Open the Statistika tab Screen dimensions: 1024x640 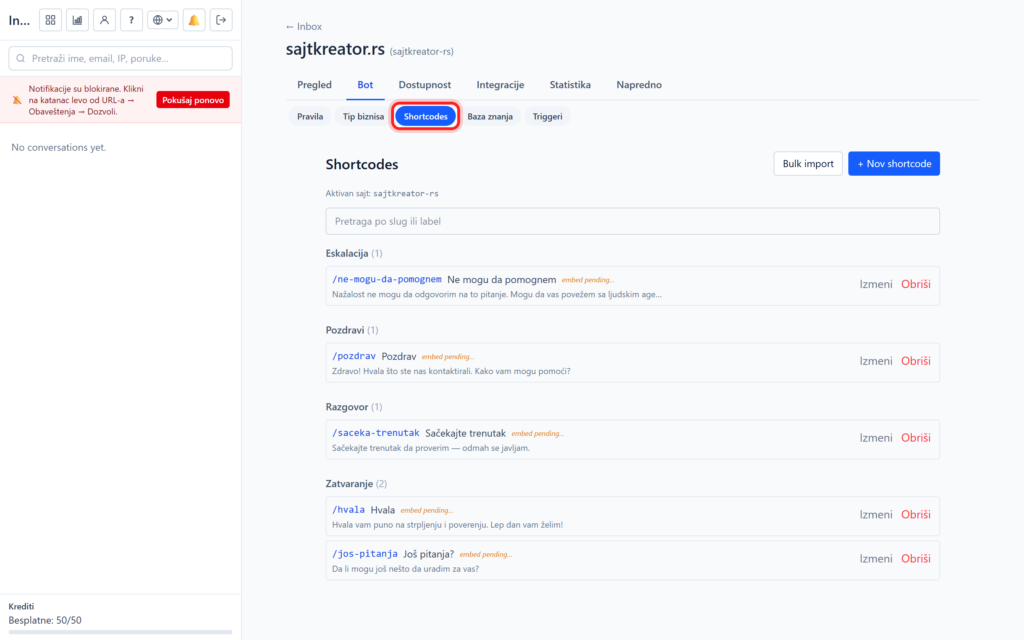pos(570,85)
